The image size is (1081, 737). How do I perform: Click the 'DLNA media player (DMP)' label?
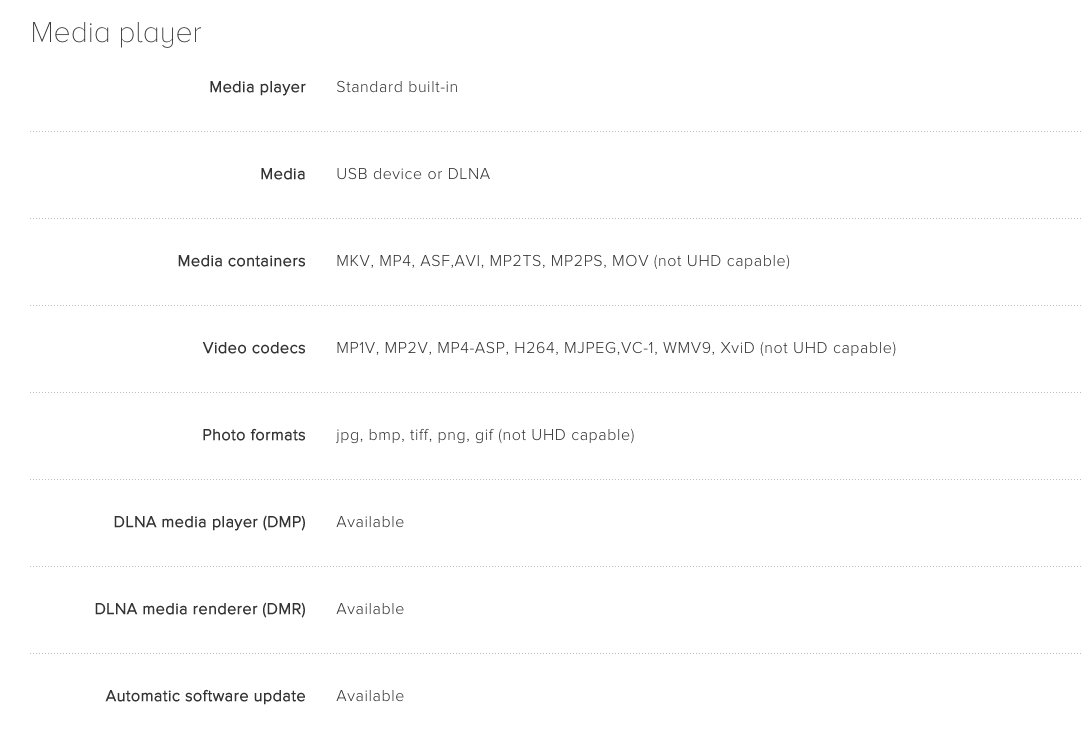[209, 522]
